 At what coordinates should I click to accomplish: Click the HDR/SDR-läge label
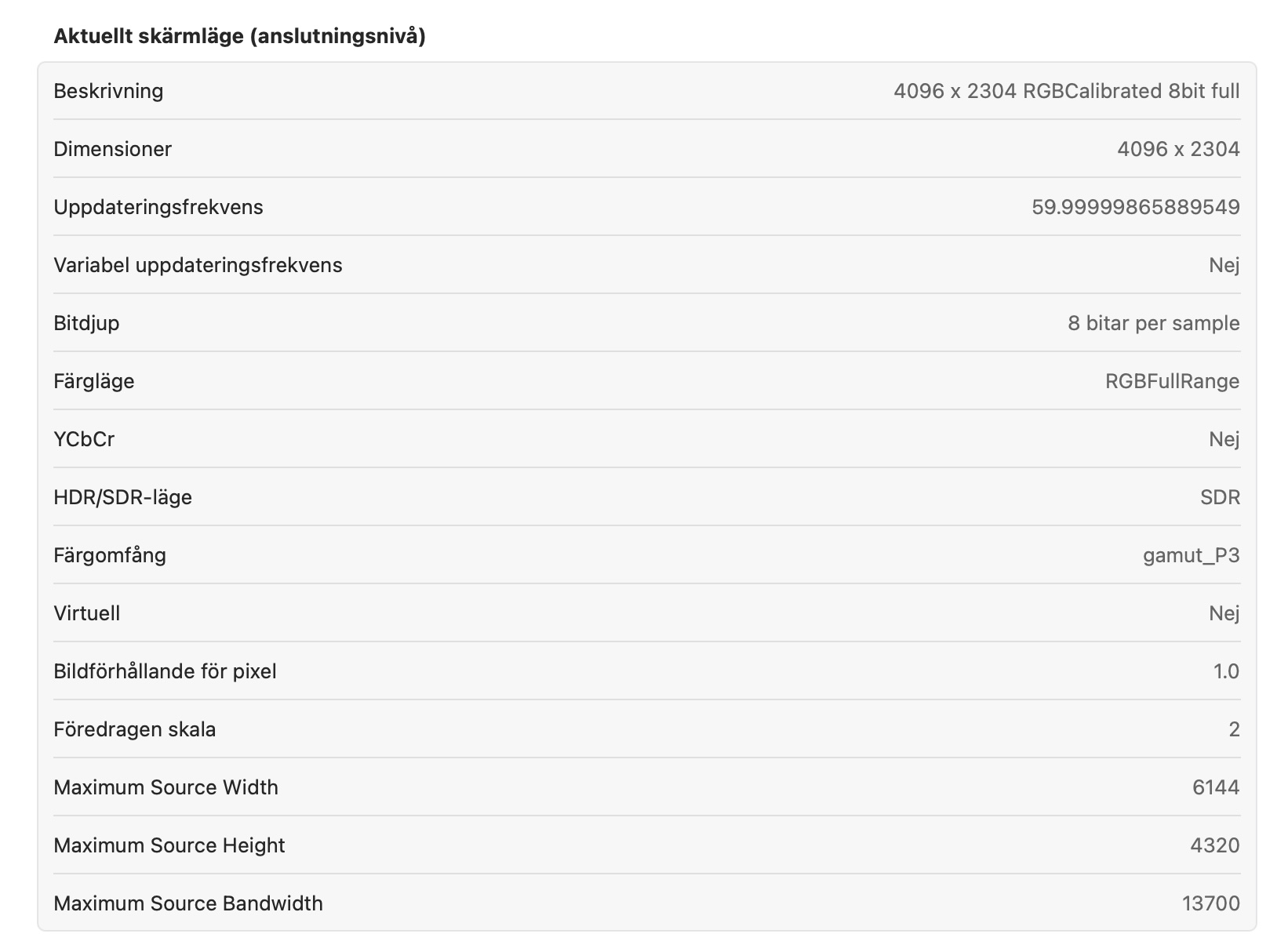[x=122, y=497]
